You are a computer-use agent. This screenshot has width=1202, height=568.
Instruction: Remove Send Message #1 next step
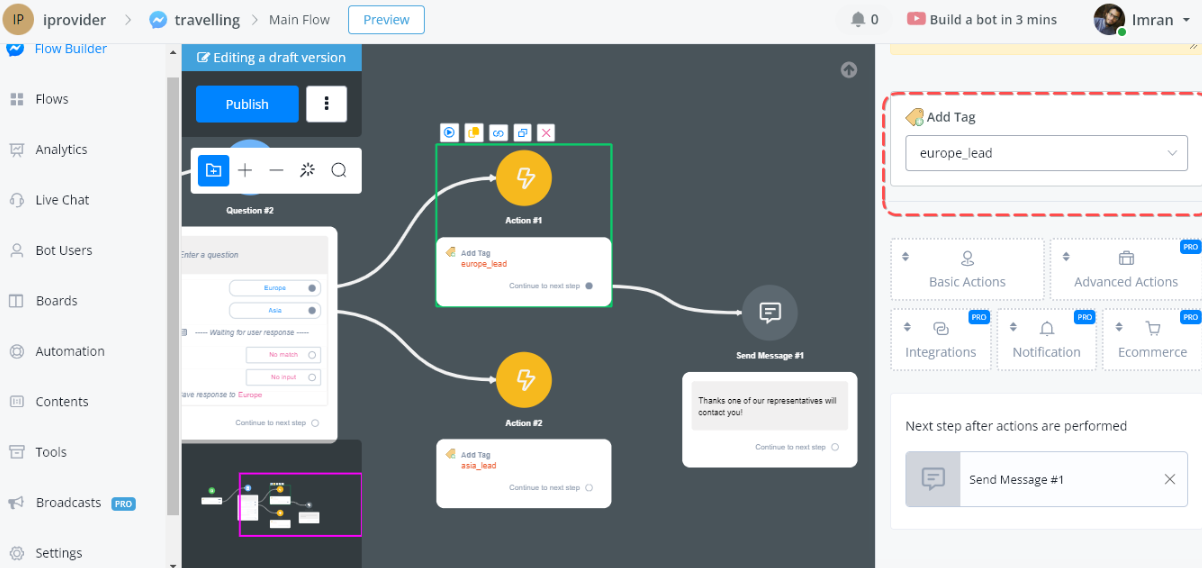(1169, 479)
